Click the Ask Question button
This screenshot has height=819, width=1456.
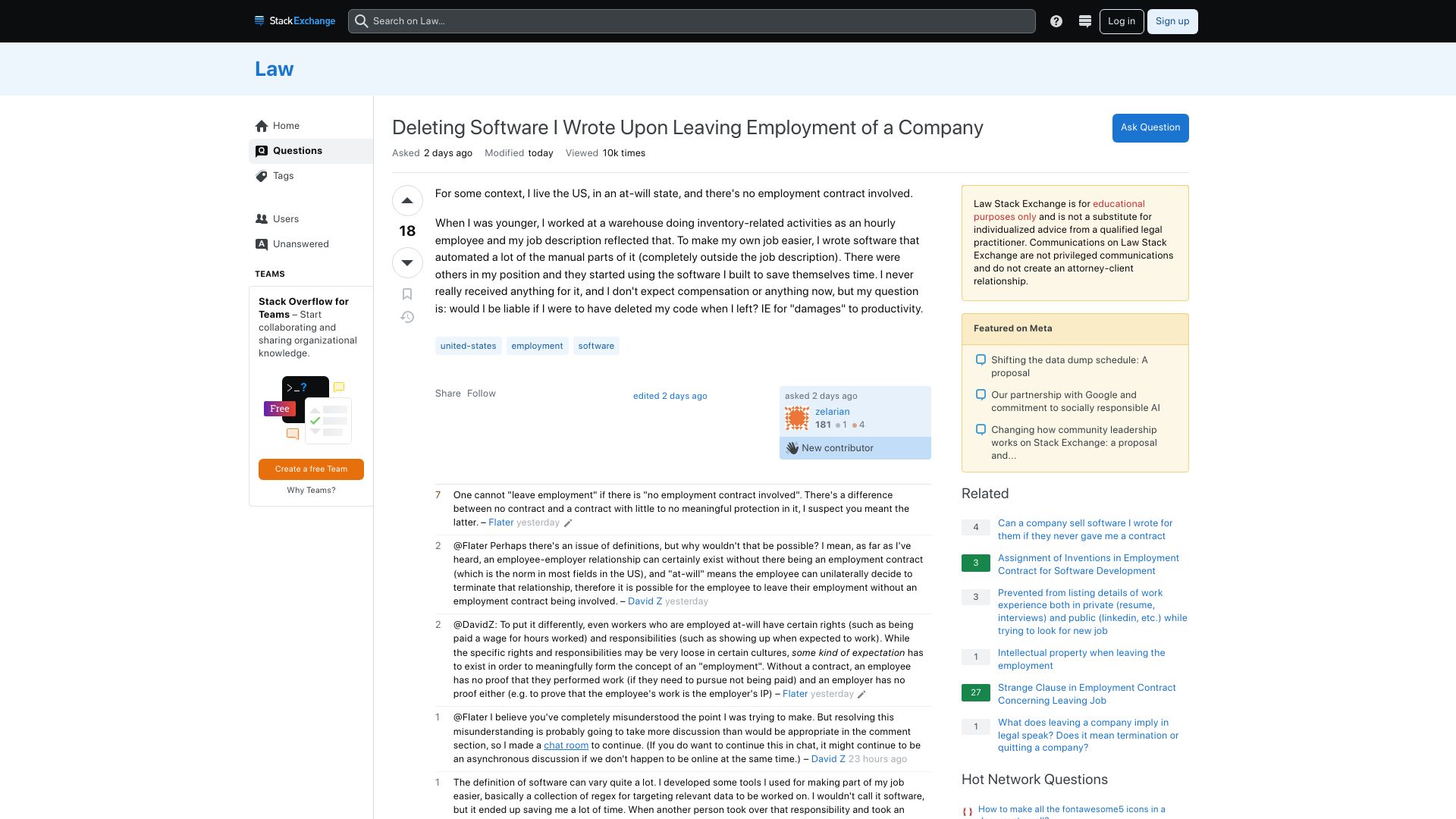pos(1150,127)
